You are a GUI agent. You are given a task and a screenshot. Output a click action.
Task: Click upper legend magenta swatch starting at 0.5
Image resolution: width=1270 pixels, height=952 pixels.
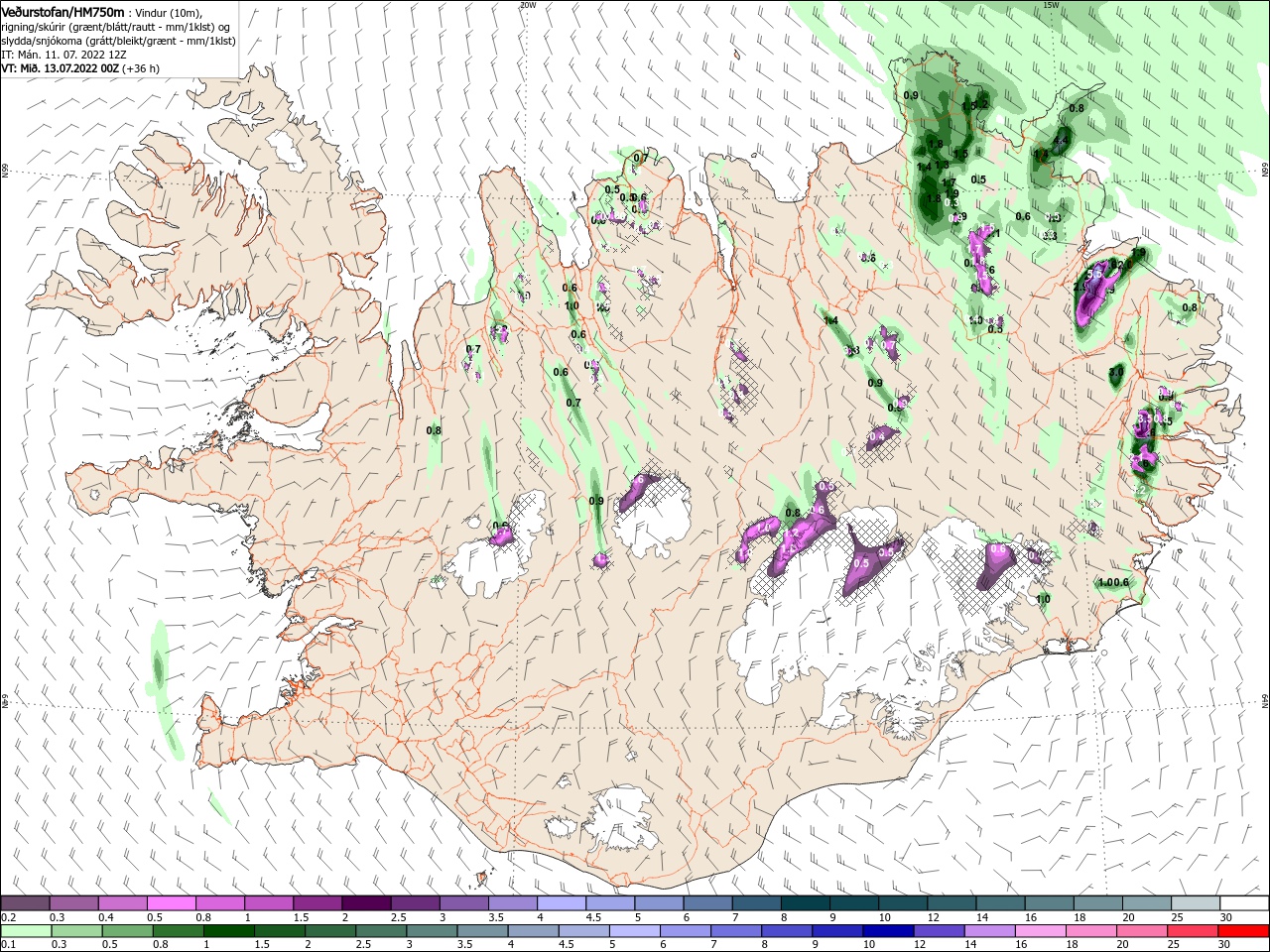[171, 902]
